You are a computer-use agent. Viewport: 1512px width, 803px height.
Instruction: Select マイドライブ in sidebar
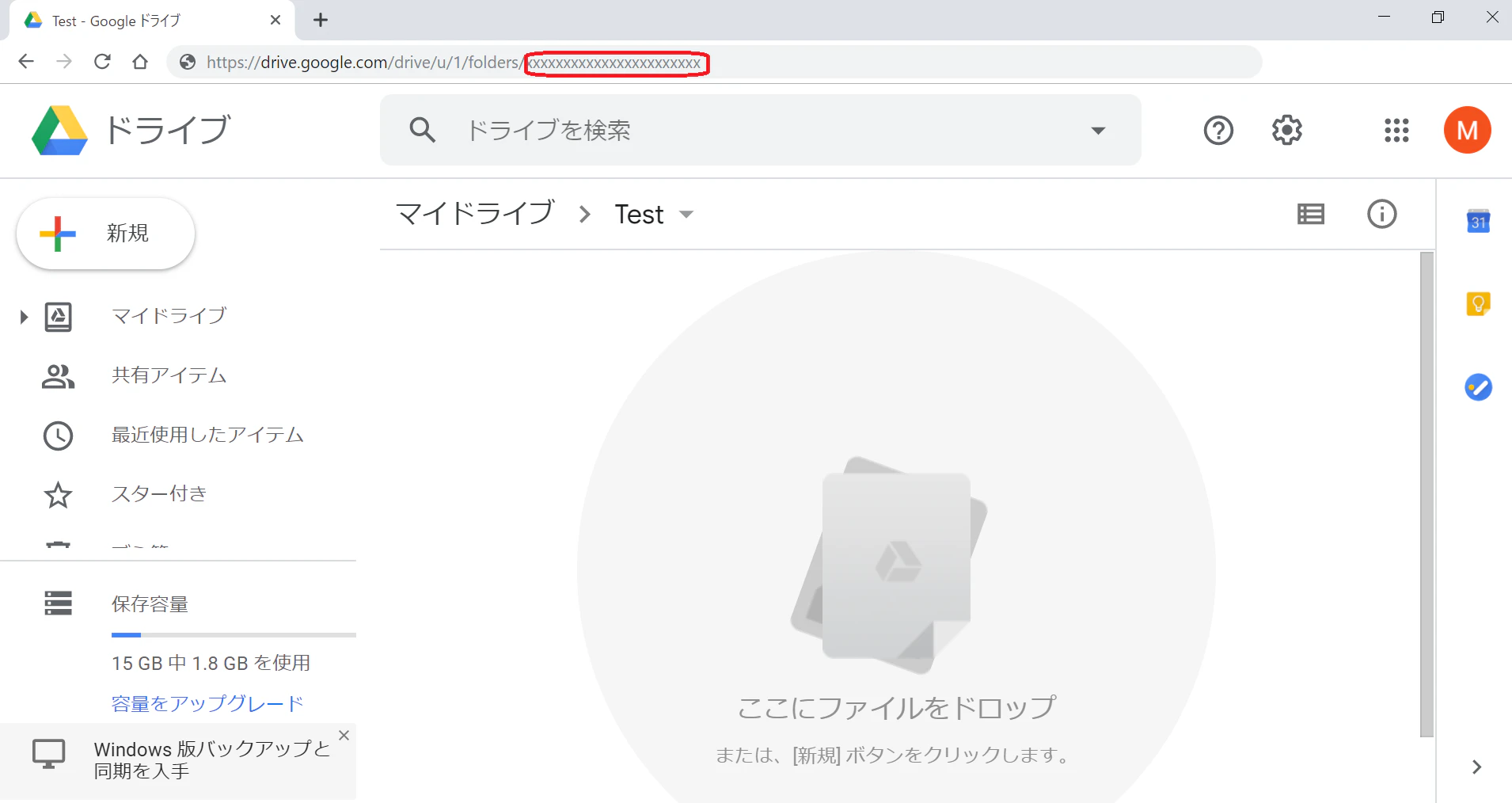169,317
